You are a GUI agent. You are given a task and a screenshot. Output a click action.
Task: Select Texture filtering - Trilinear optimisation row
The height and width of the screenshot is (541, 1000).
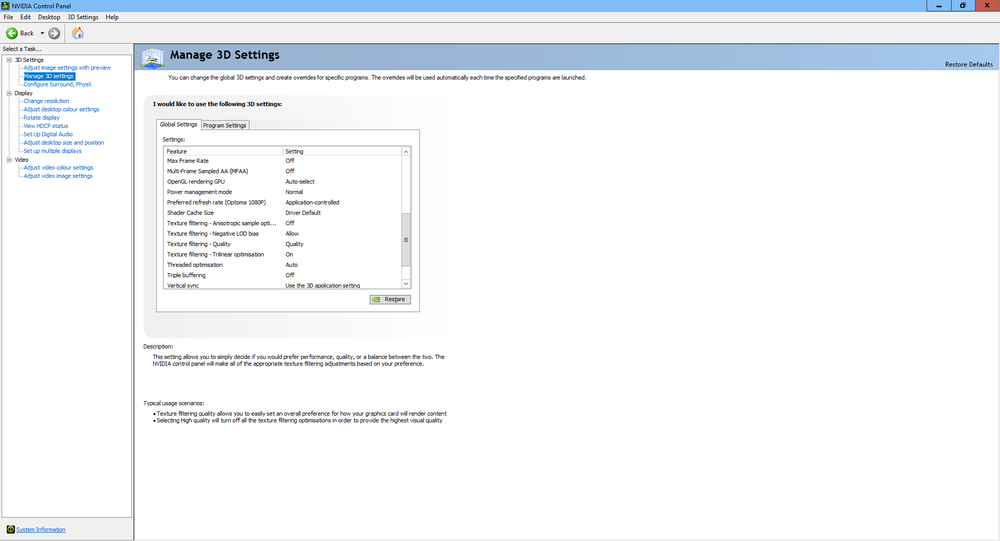283,255
